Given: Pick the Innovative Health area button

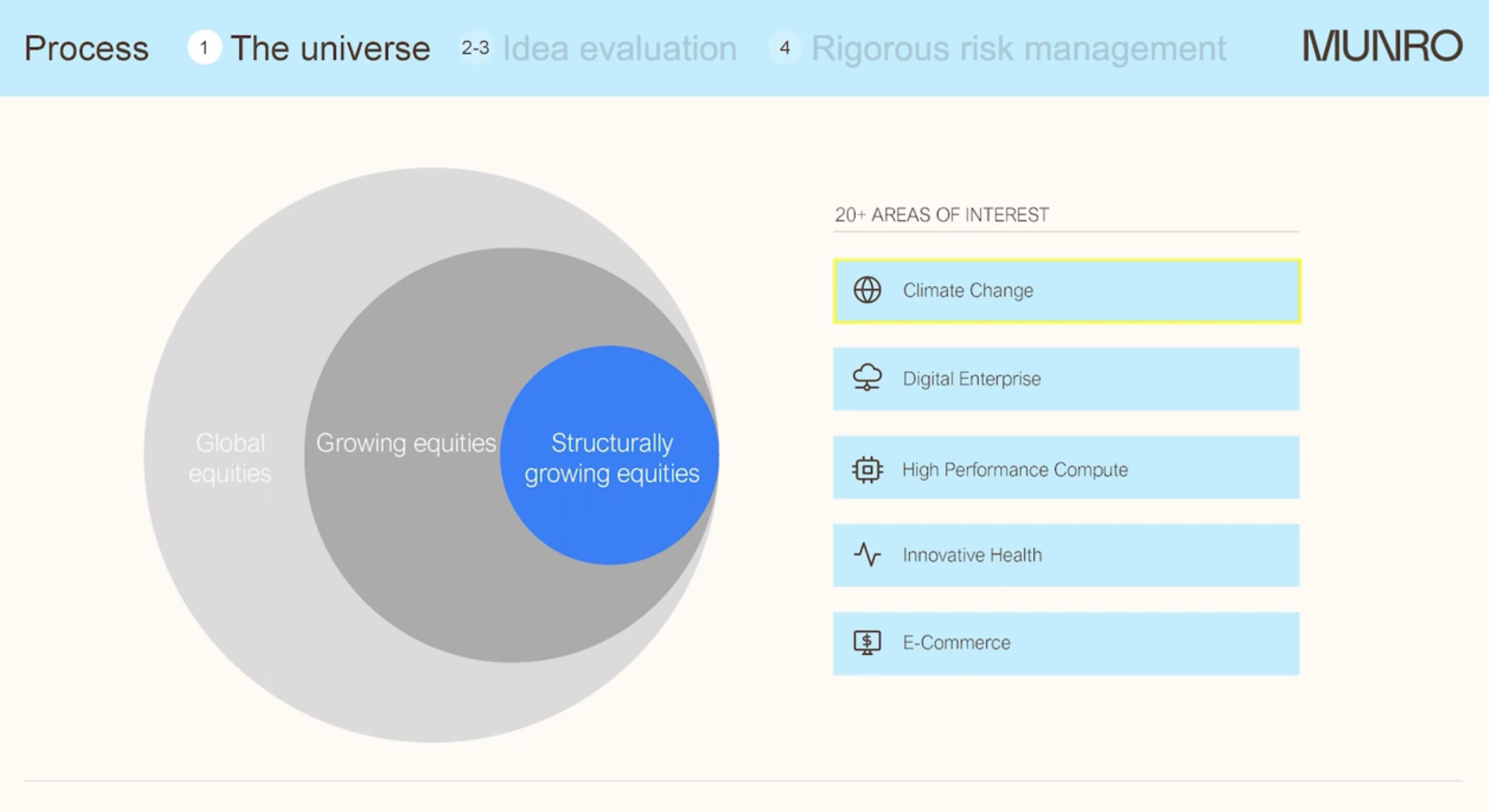Looking at the screenshot, I should (1065, 555).
